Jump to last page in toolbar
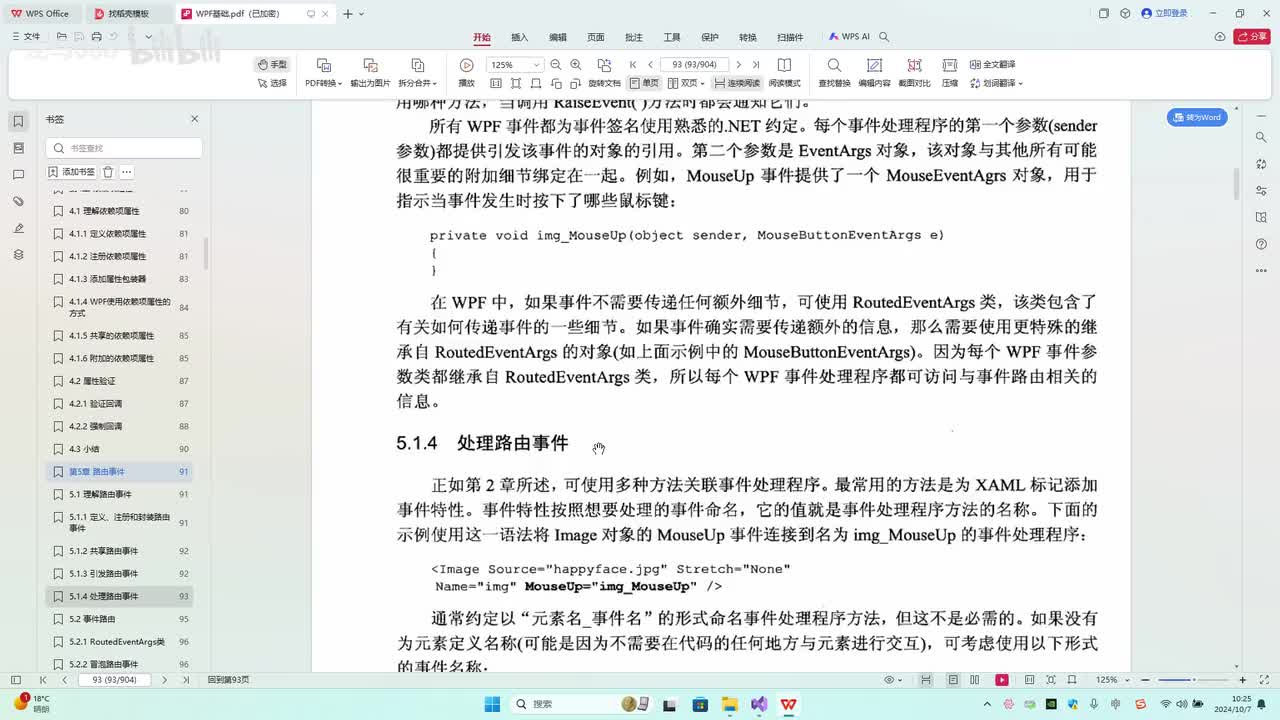 (756, 65)
